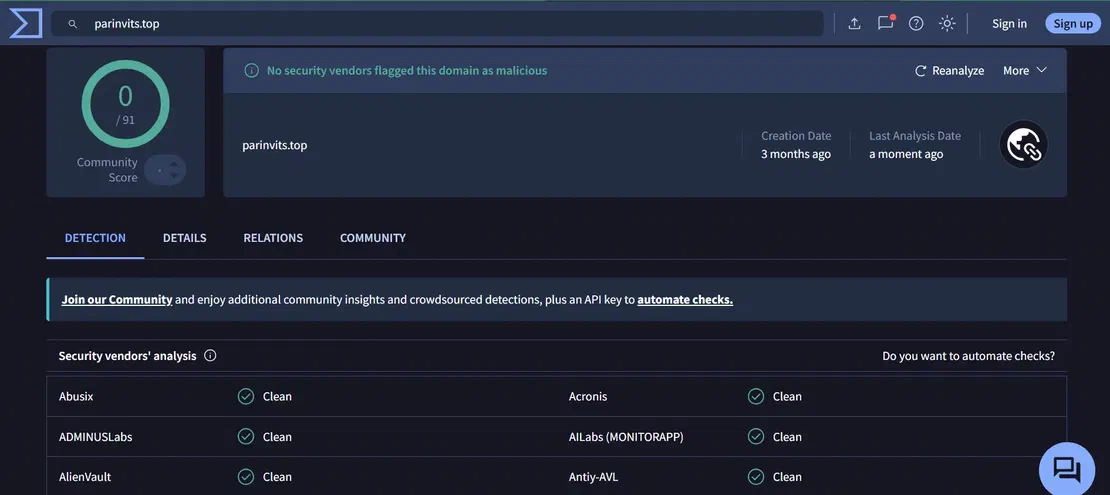Select the AlienVault vendor name

coord(85,477)
